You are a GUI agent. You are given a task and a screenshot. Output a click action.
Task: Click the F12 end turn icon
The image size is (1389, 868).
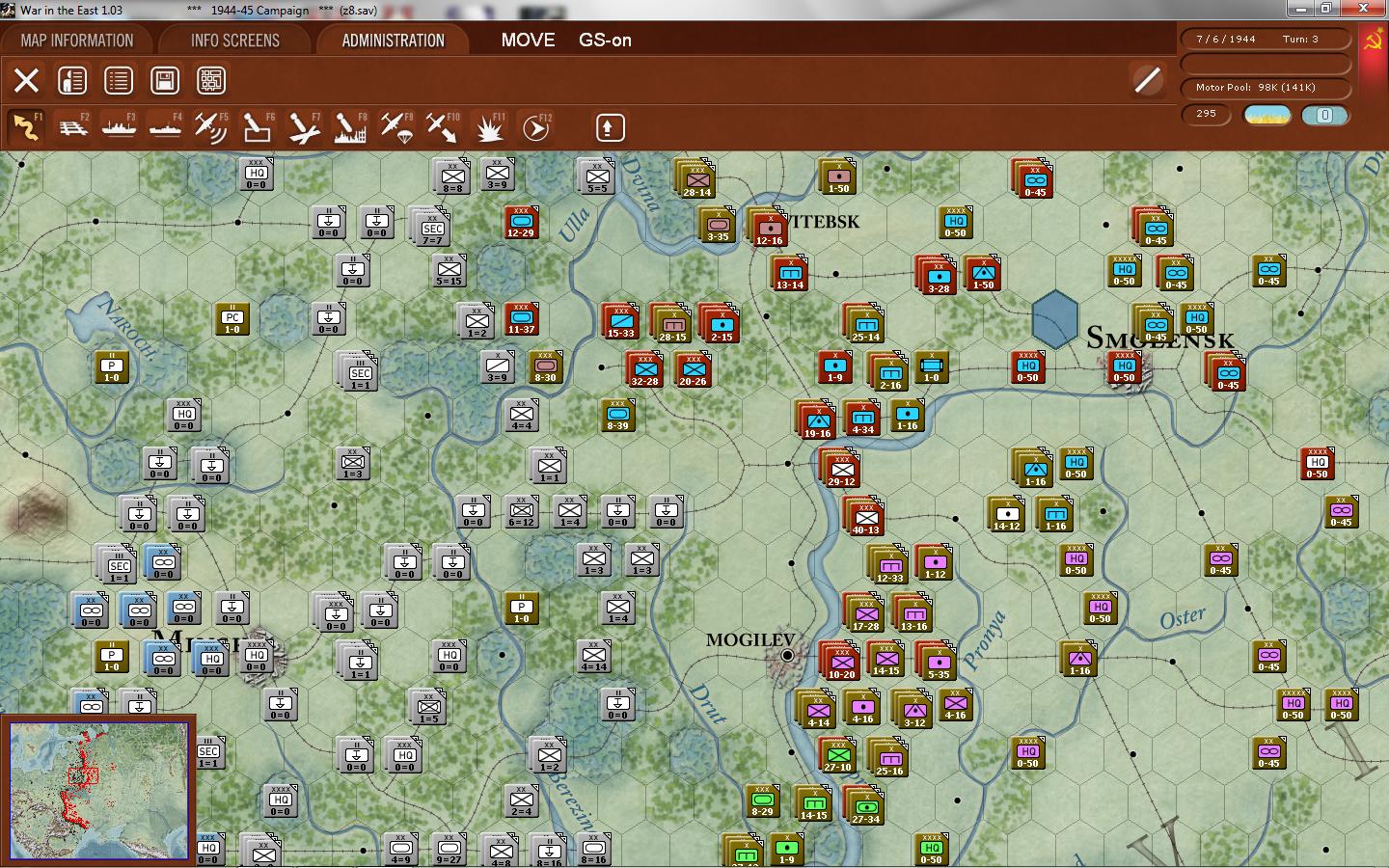click(x=535, y=127)
